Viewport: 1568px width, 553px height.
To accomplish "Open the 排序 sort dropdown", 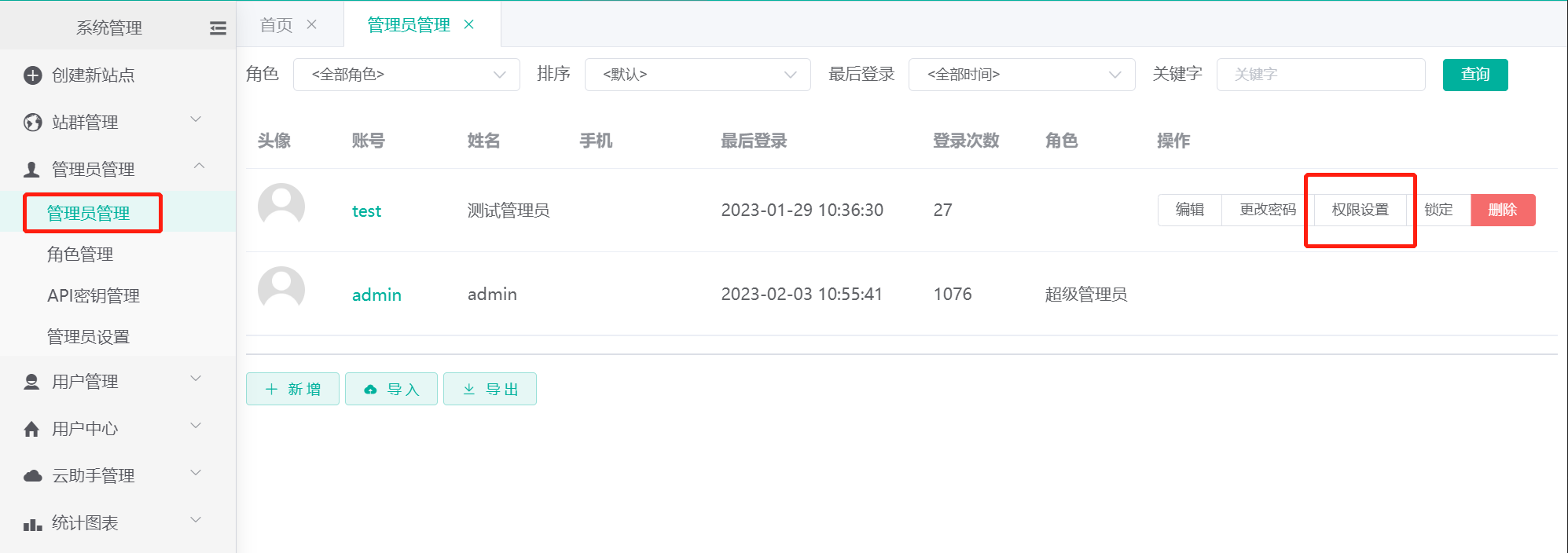I will 697,75.
